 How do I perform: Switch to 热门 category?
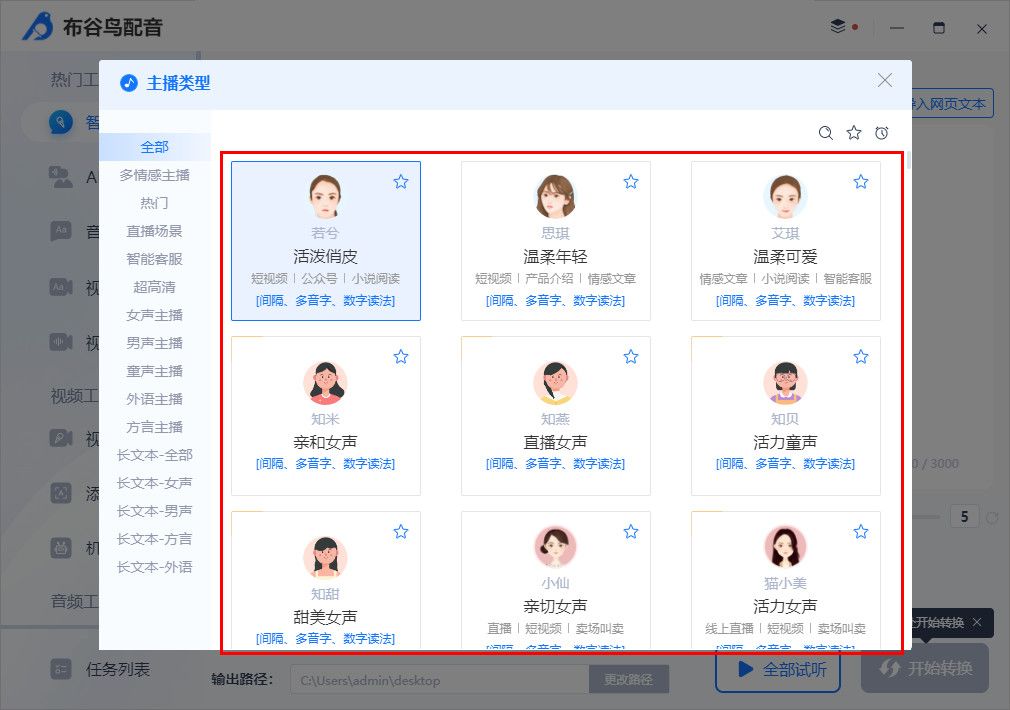click(155, 203)
